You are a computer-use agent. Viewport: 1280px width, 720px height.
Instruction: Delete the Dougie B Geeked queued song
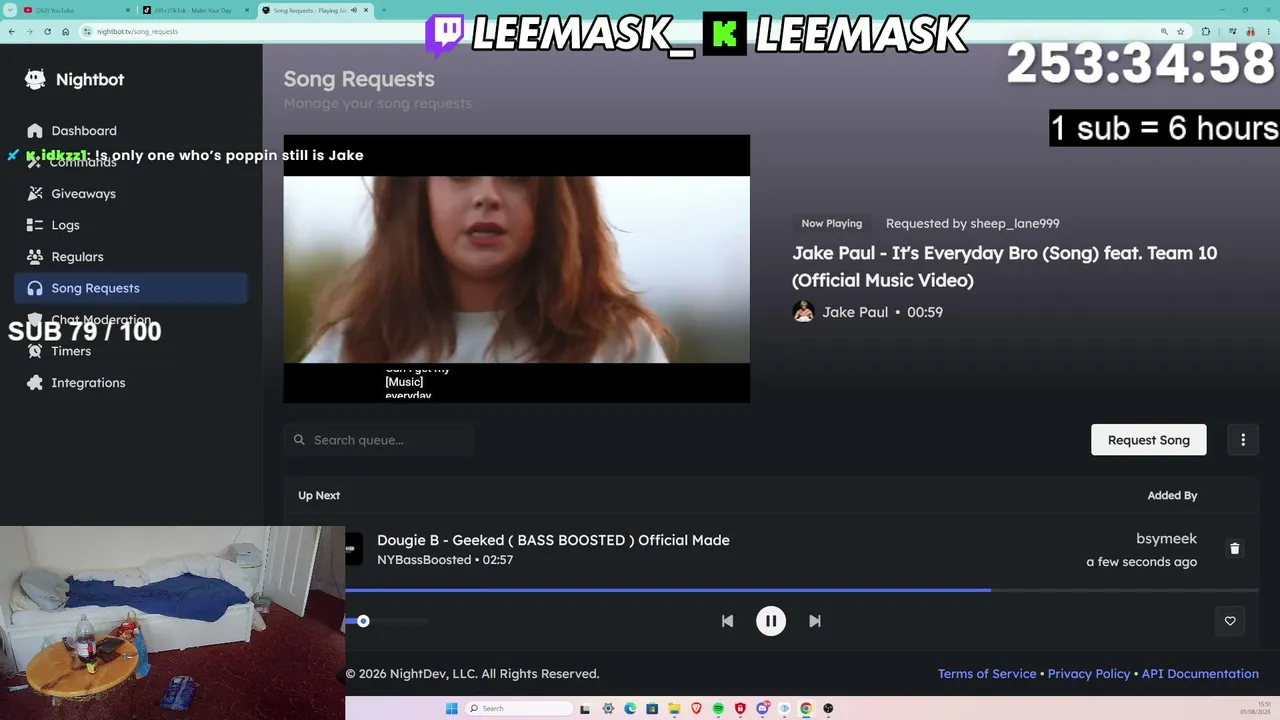click(1235, 549)
